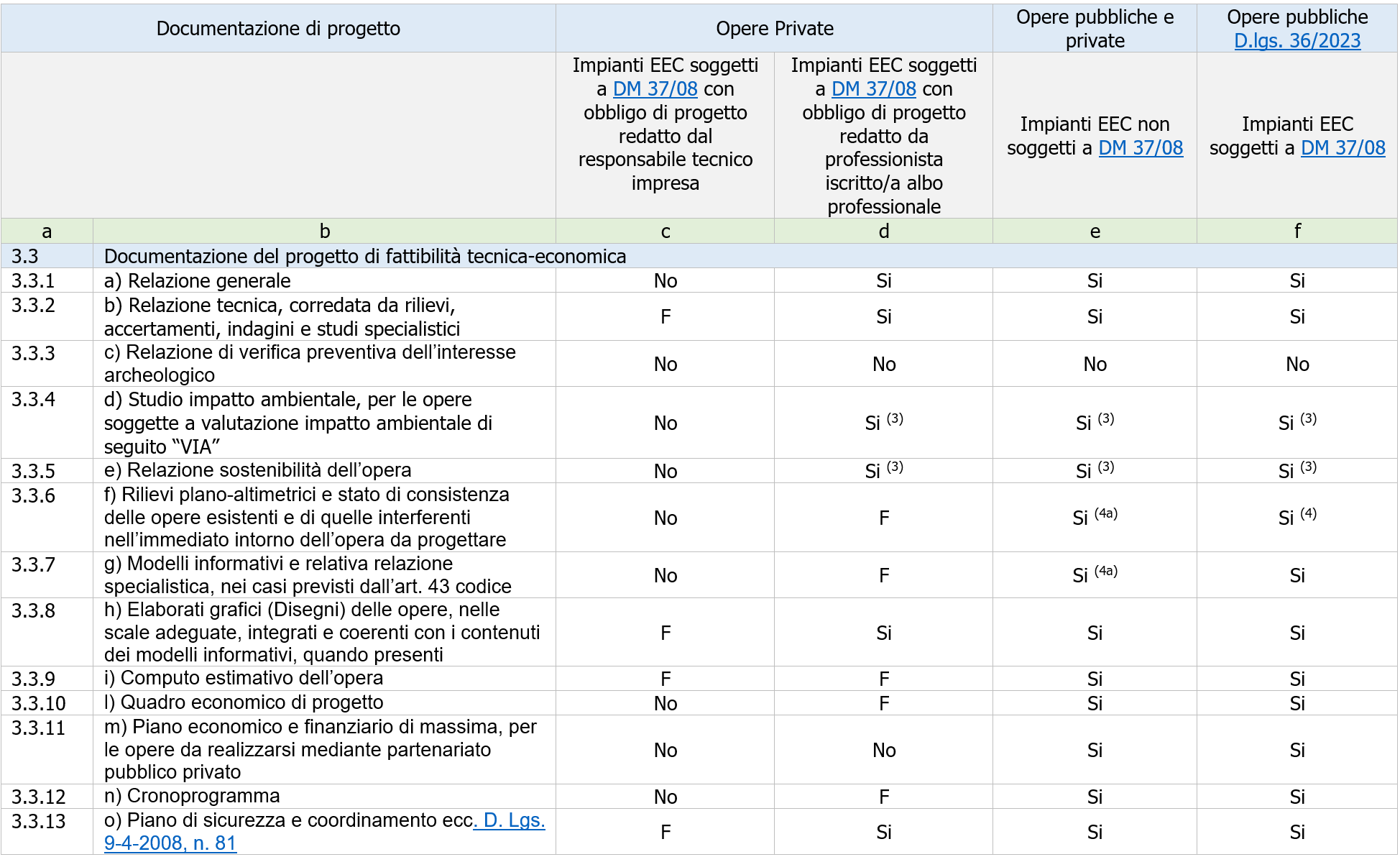Click the Si (4) cell in row 3.3.6
The width and height of the screenshot is (1400, 857).
pos(1297,518)
